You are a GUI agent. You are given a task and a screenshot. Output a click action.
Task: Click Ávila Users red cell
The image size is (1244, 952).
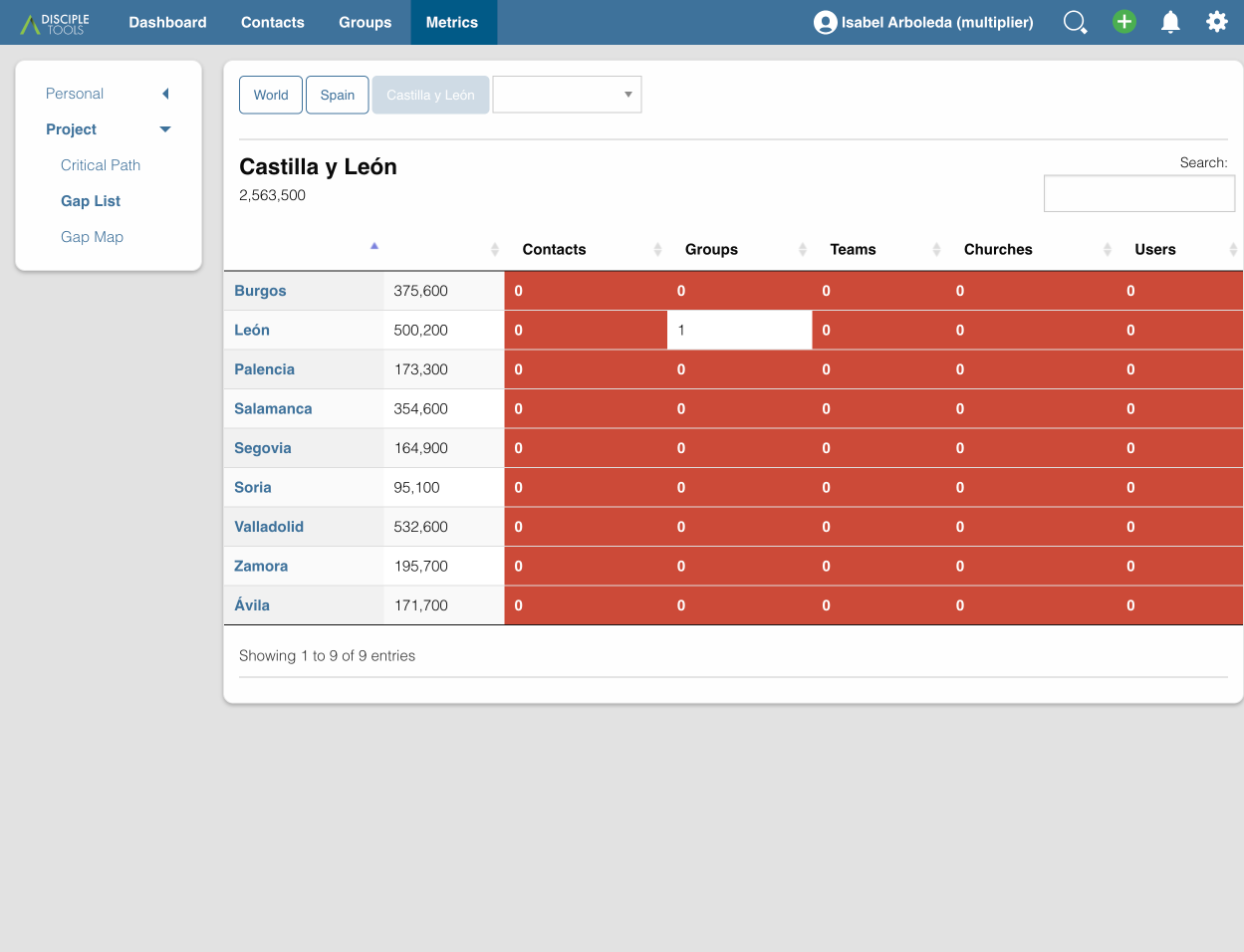1181,605
